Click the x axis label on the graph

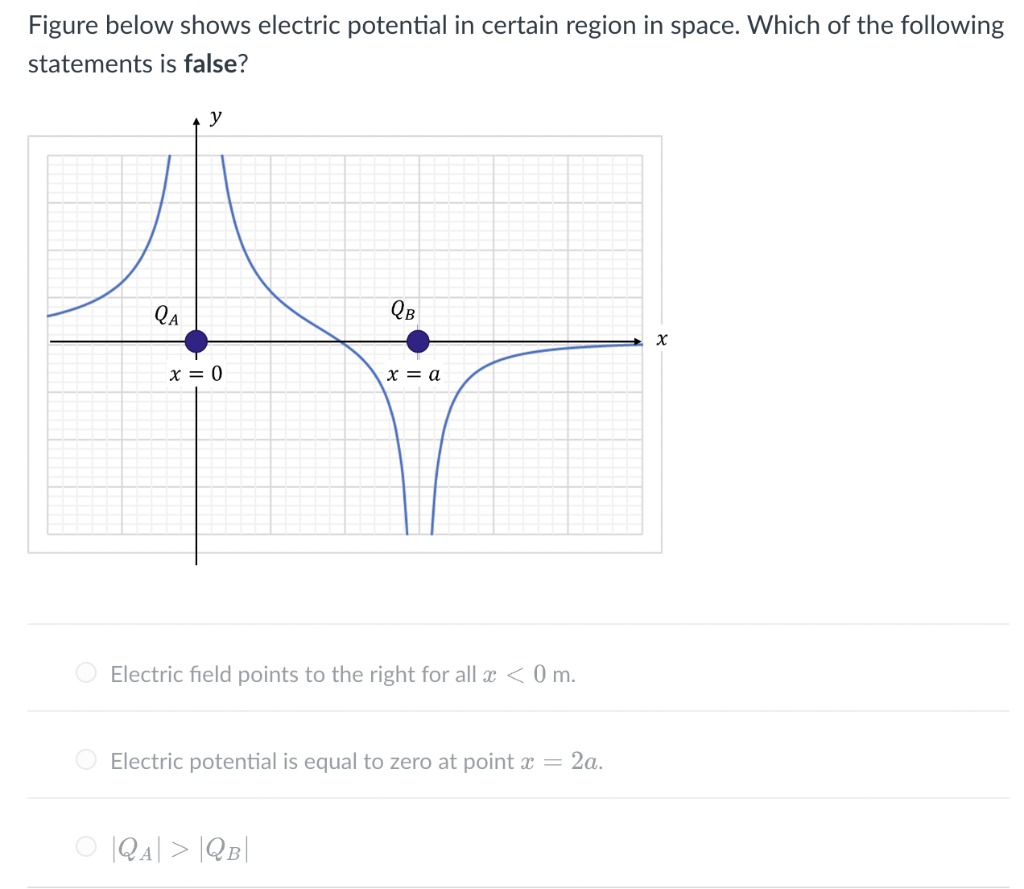660,340
